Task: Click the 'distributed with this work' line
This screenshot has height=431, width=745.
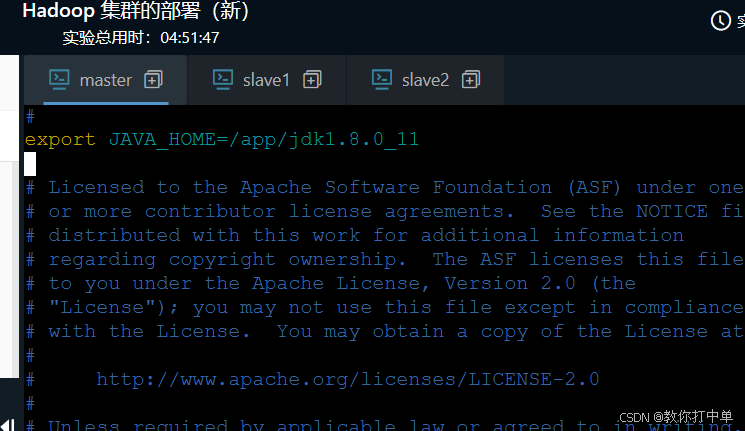Action: pos(355,236)
